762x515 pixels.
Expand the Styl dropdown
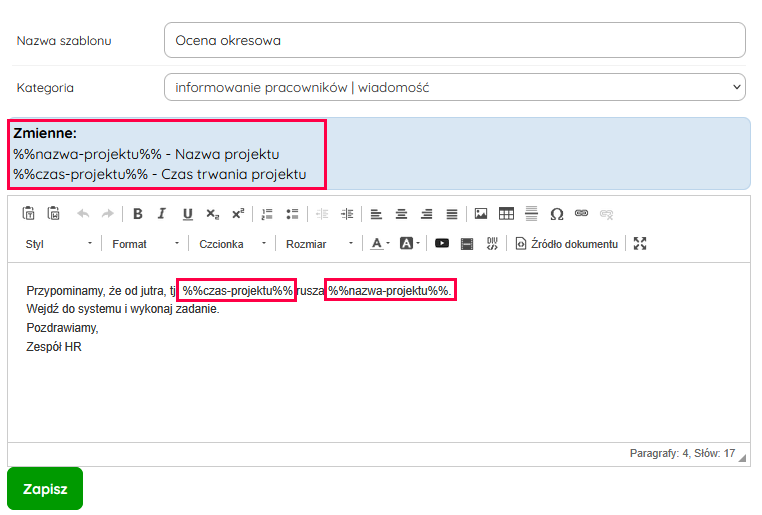pos(60,243)
